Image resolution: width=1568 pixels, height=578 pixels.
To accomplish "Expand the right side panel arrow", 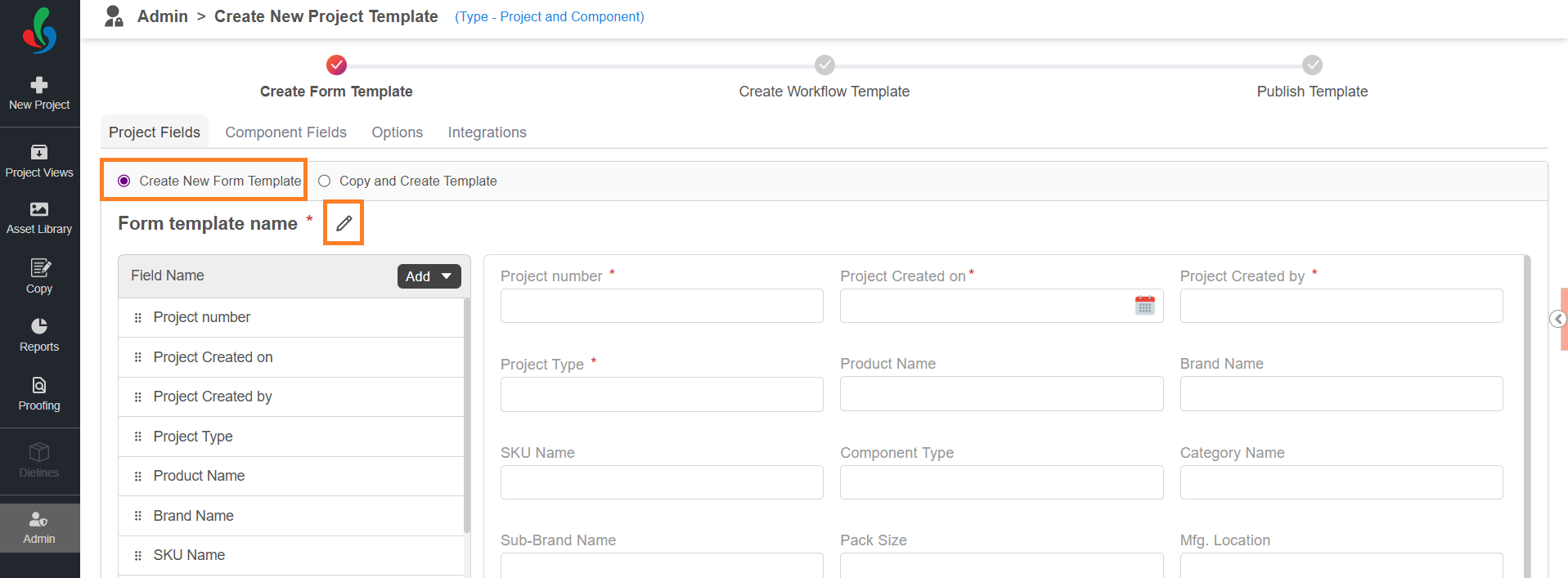I will (x=1558, y=319).
